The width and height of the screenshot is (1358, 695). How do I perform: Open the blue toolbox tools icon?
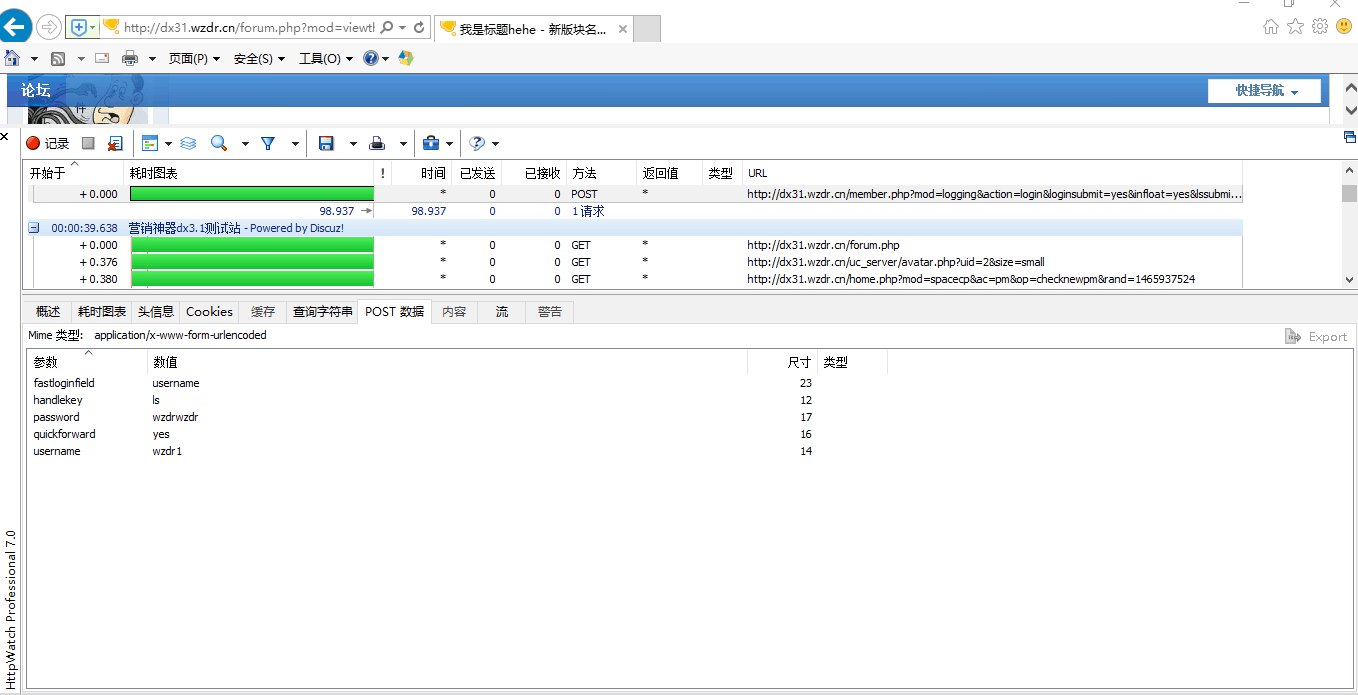coord(430,144)
